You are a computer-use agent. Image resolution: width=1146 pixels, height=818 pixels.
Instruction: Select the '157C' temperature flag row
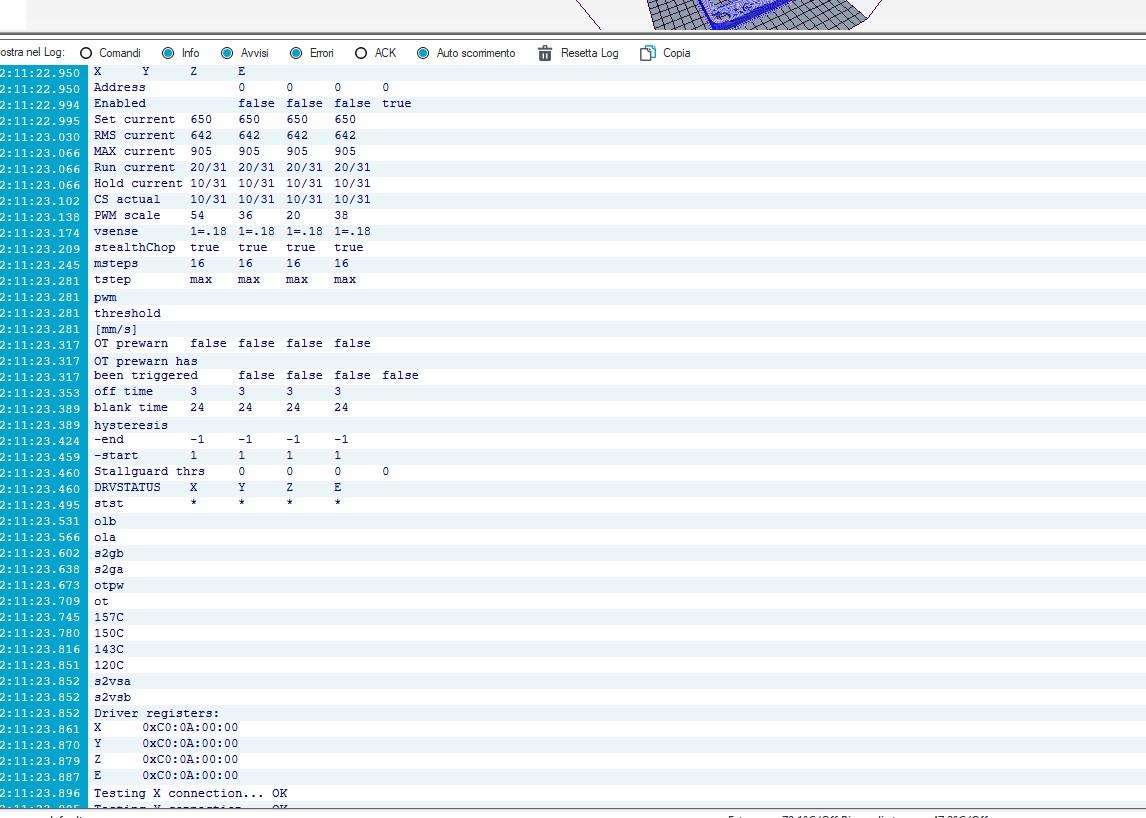pyautogui.click(x=109, y=617)
